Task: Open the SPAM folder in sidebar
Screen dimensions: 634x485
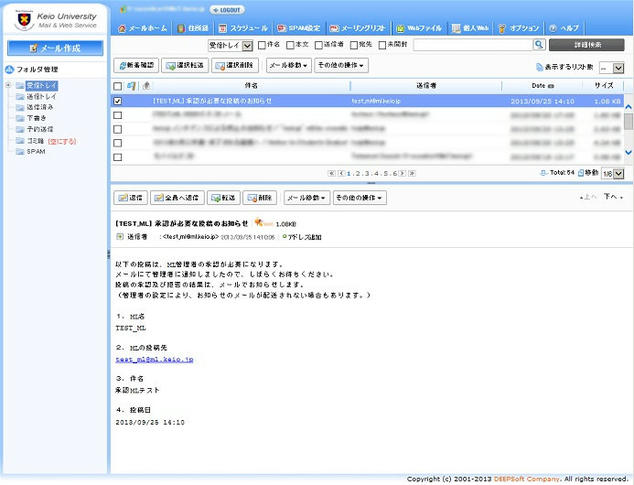Action: pos(36,151)
